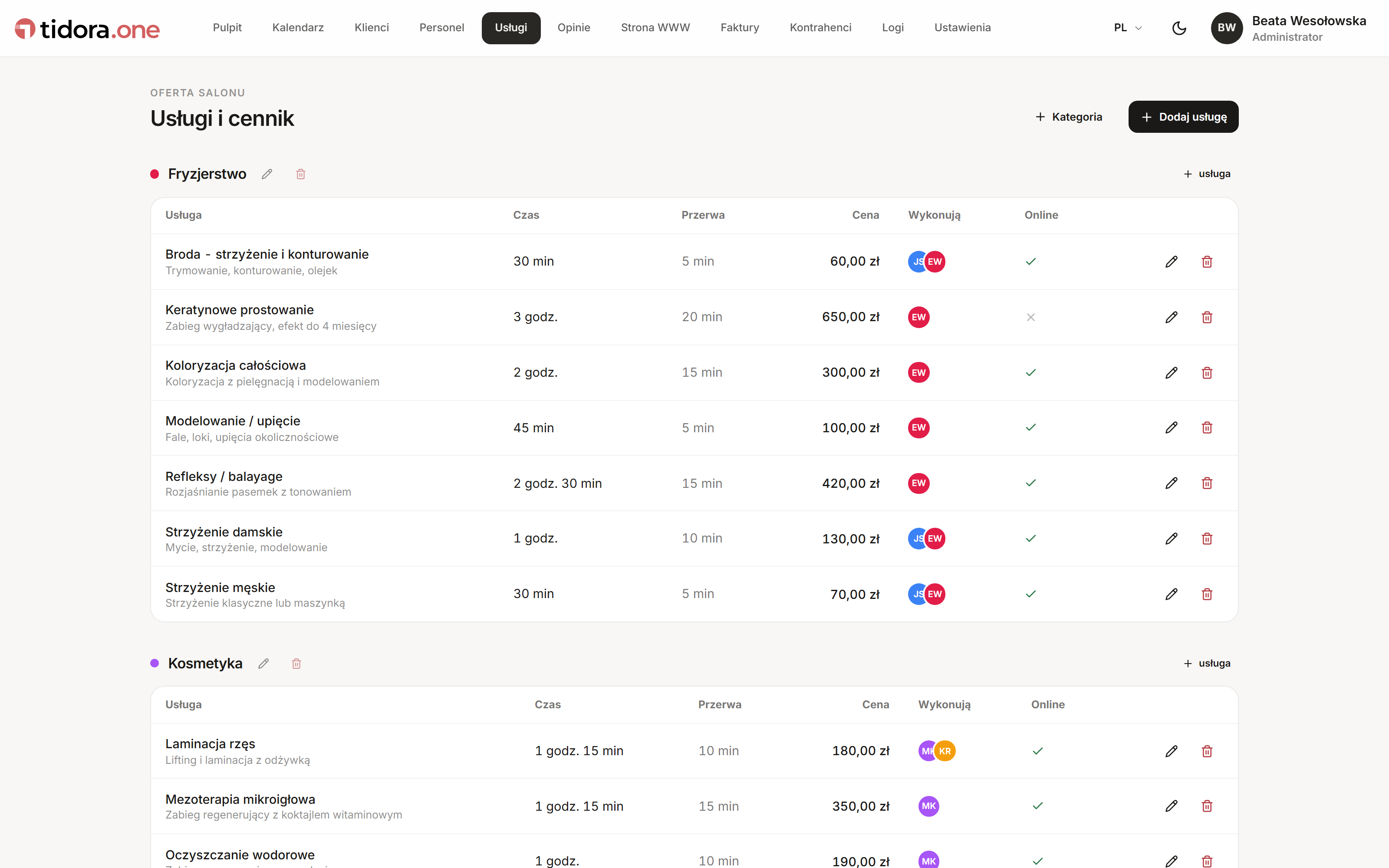Image resolution: width=1389 pixels, height=868 pixels.
Task: Edit Keratynowe prostowanie service
Action: [x=1172, y=317]
